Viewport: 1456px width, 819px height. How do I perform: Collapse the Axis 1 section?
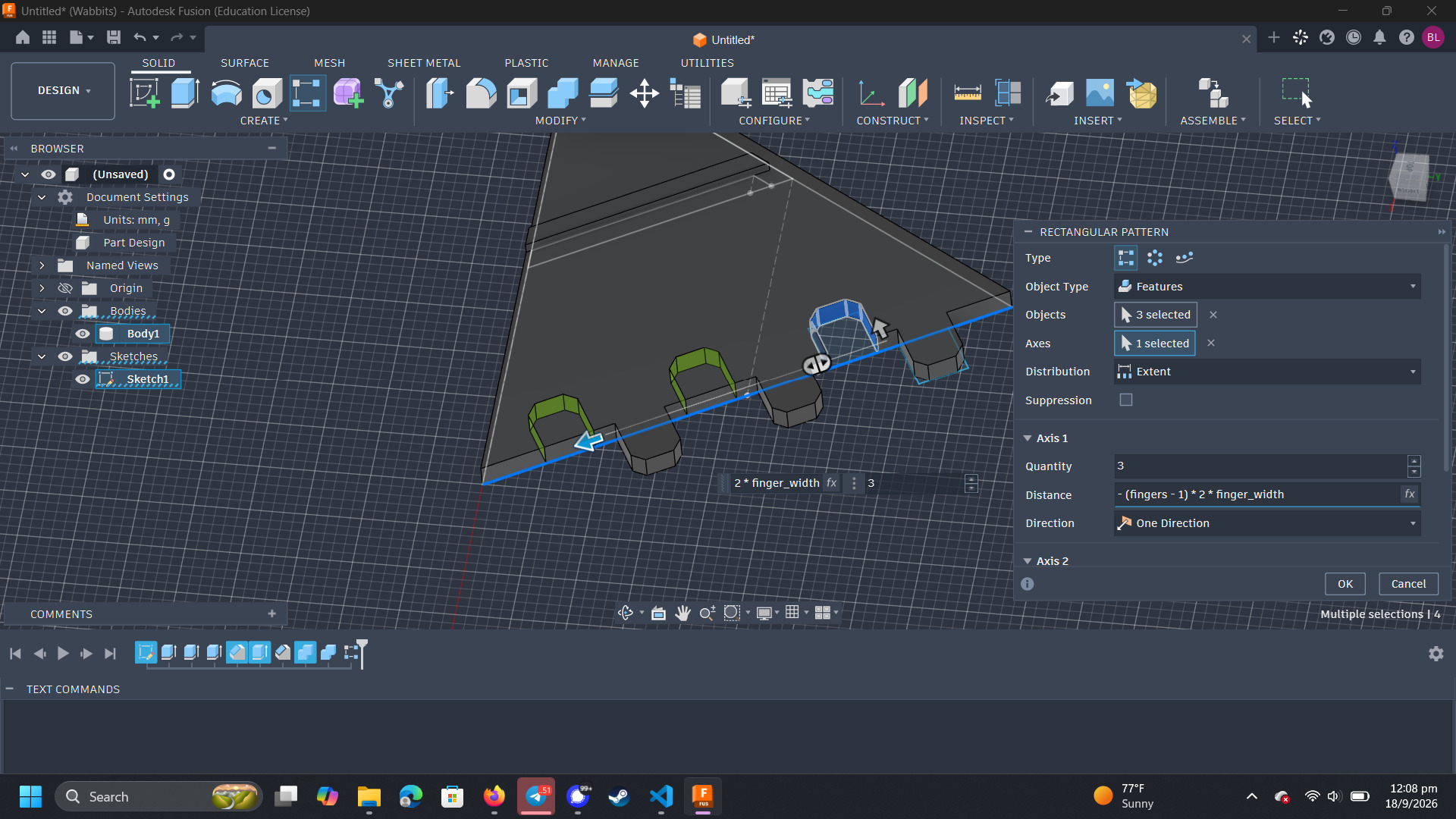tap(1028, 438)
